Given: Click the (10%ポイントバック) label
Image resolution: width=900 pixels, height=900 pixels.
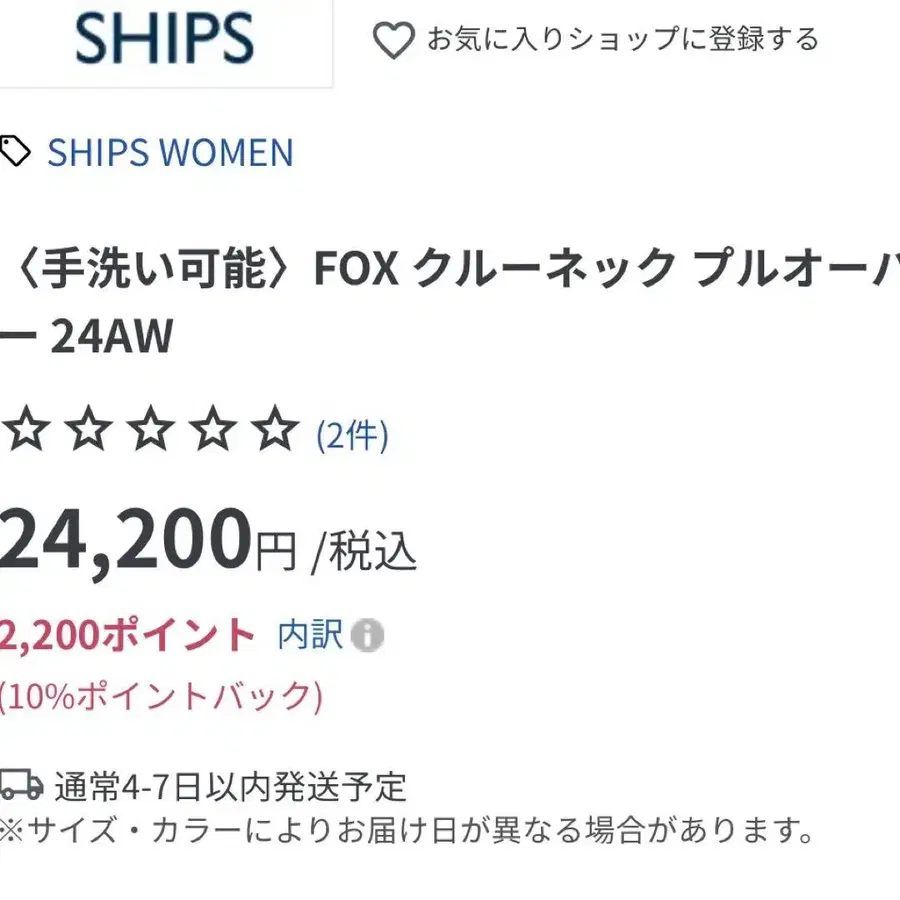Looking at the screenshot, I should (161, 695).
